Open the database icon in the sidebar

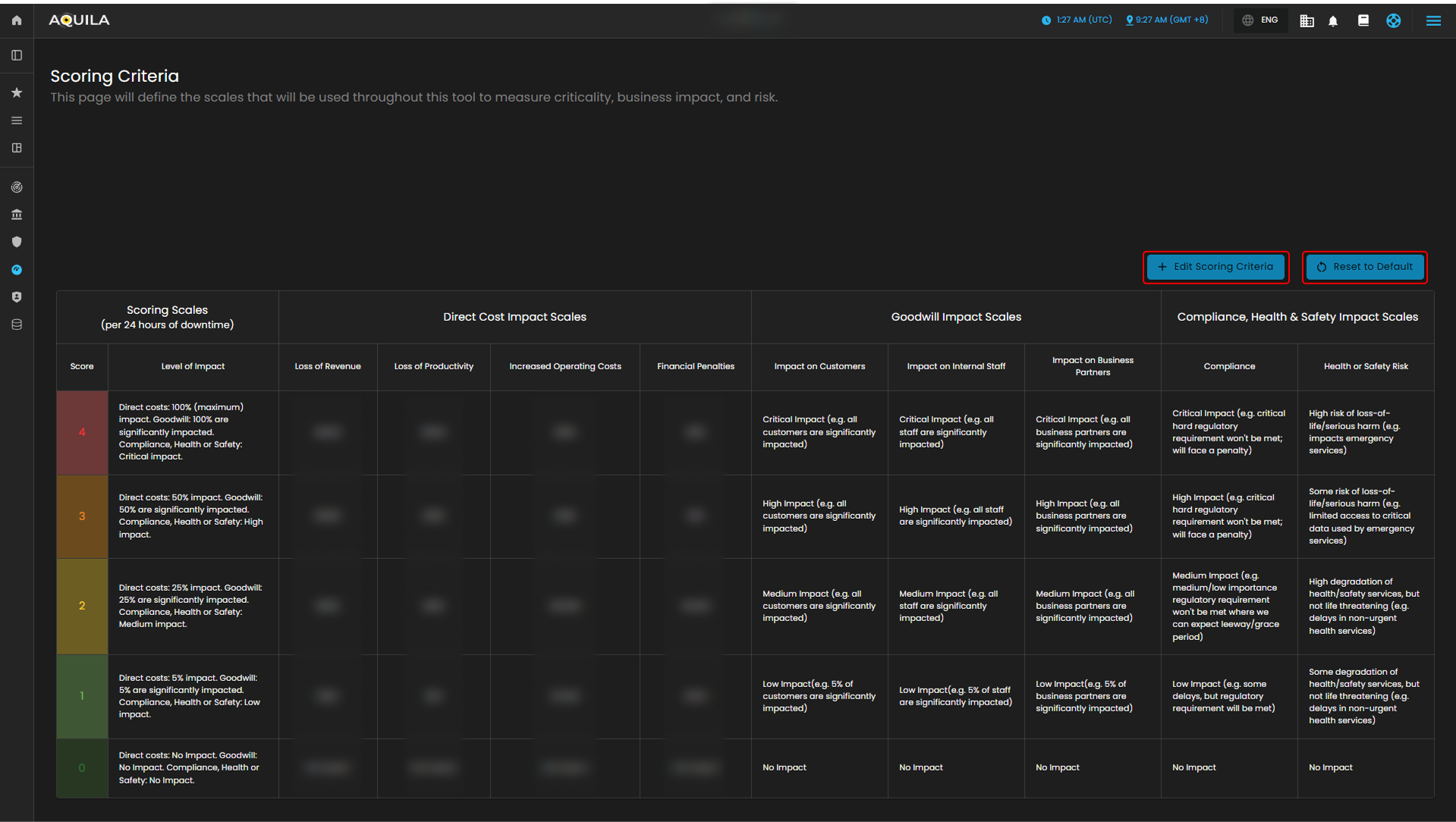[17, 325]
